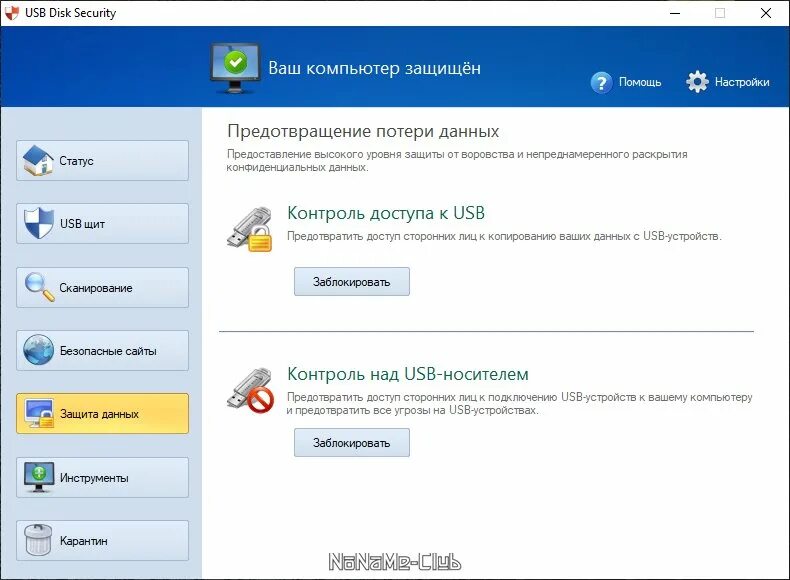Click the Предотвращение потери данных title
This screenshot has width=790, height=580.
tap(363, 131)
